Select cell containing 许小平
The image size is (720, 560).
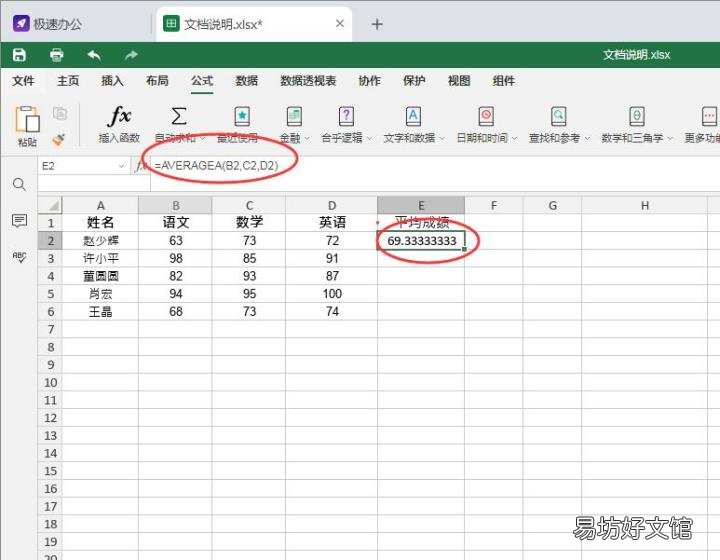tap(101, 258)
